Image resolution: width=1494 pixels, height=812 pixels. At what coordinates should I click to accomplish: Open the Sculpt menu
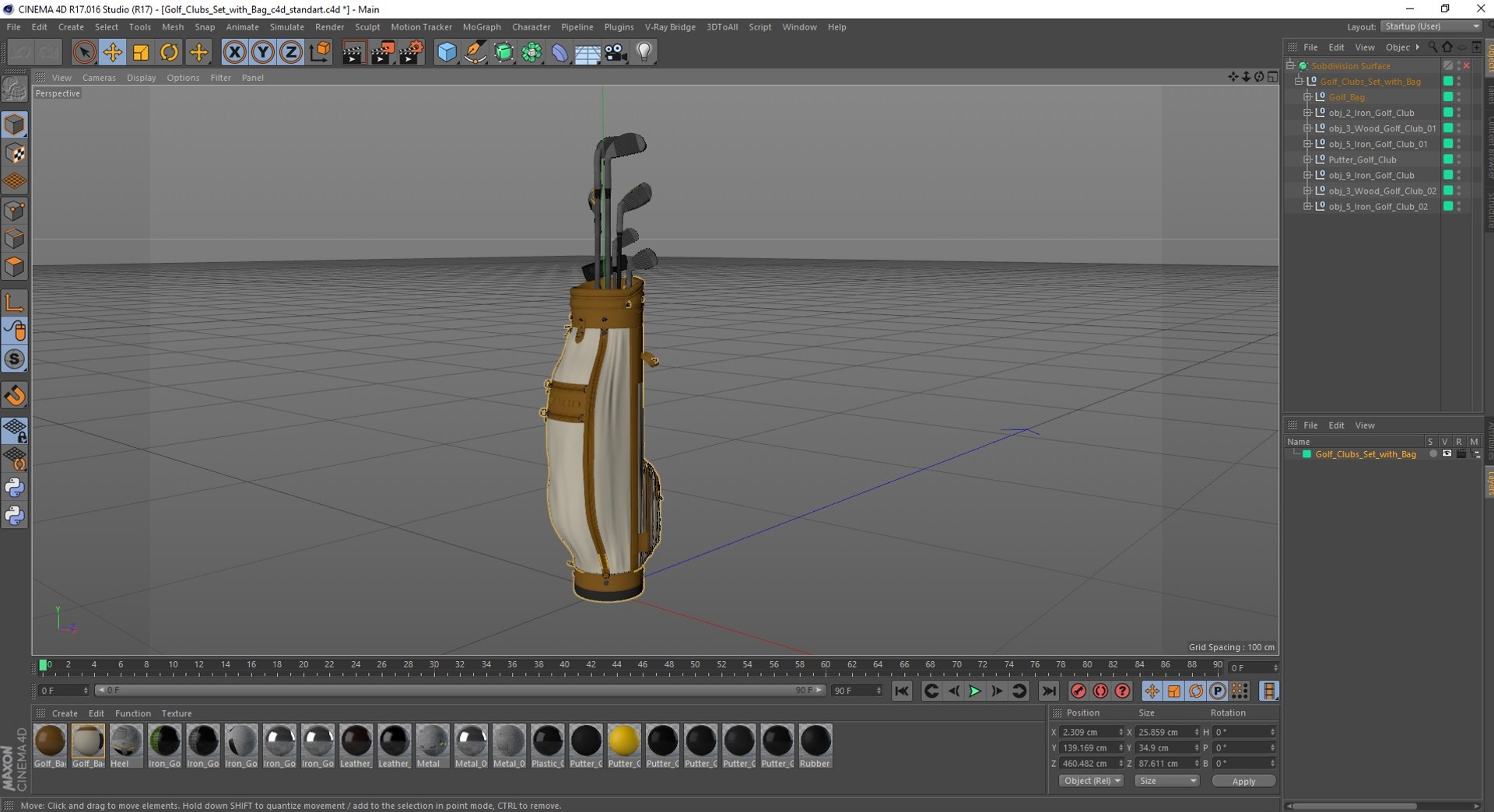pos(367,26)
